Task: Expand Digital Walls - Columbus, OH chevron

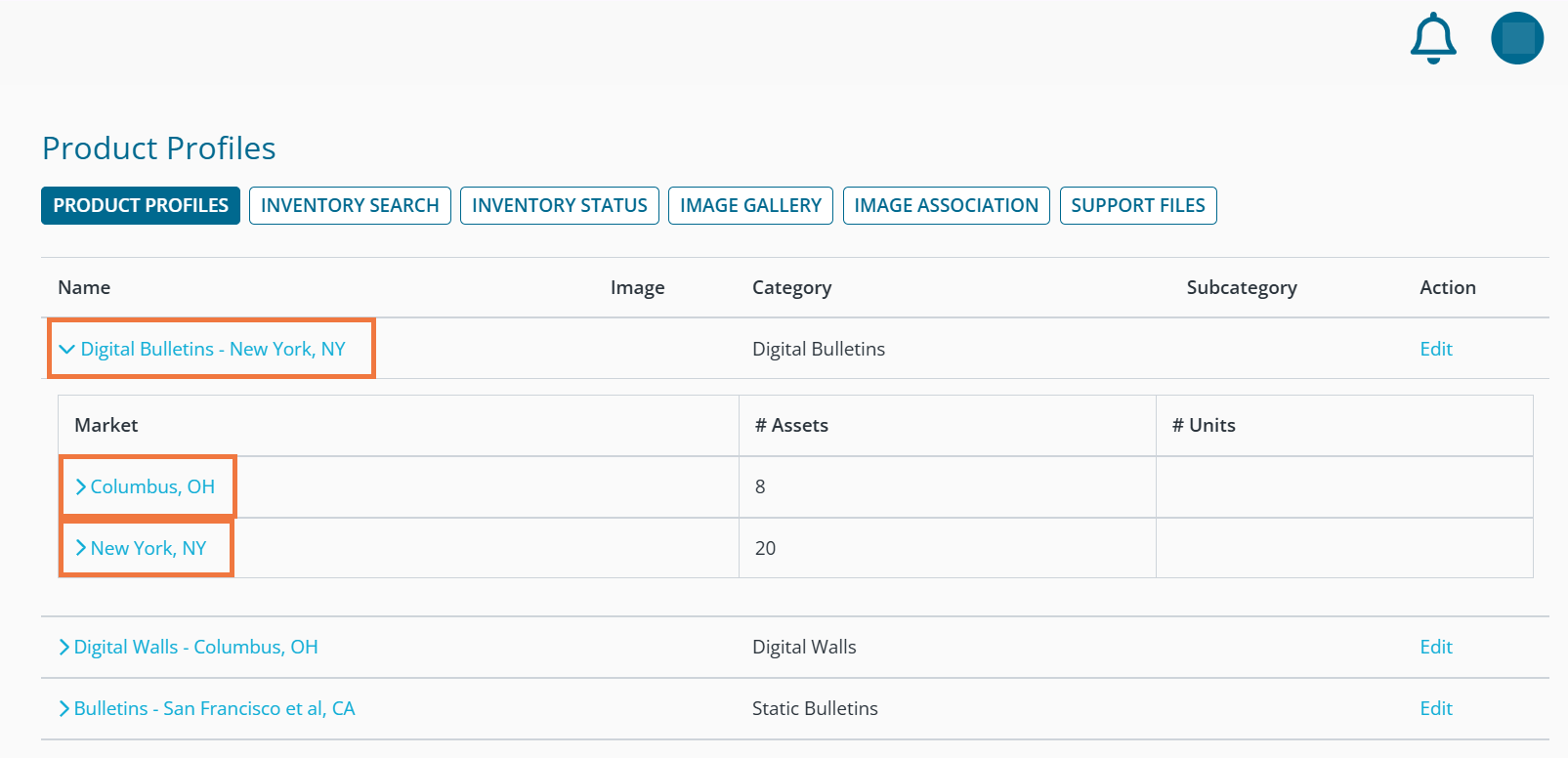Action: click(64, 647)
